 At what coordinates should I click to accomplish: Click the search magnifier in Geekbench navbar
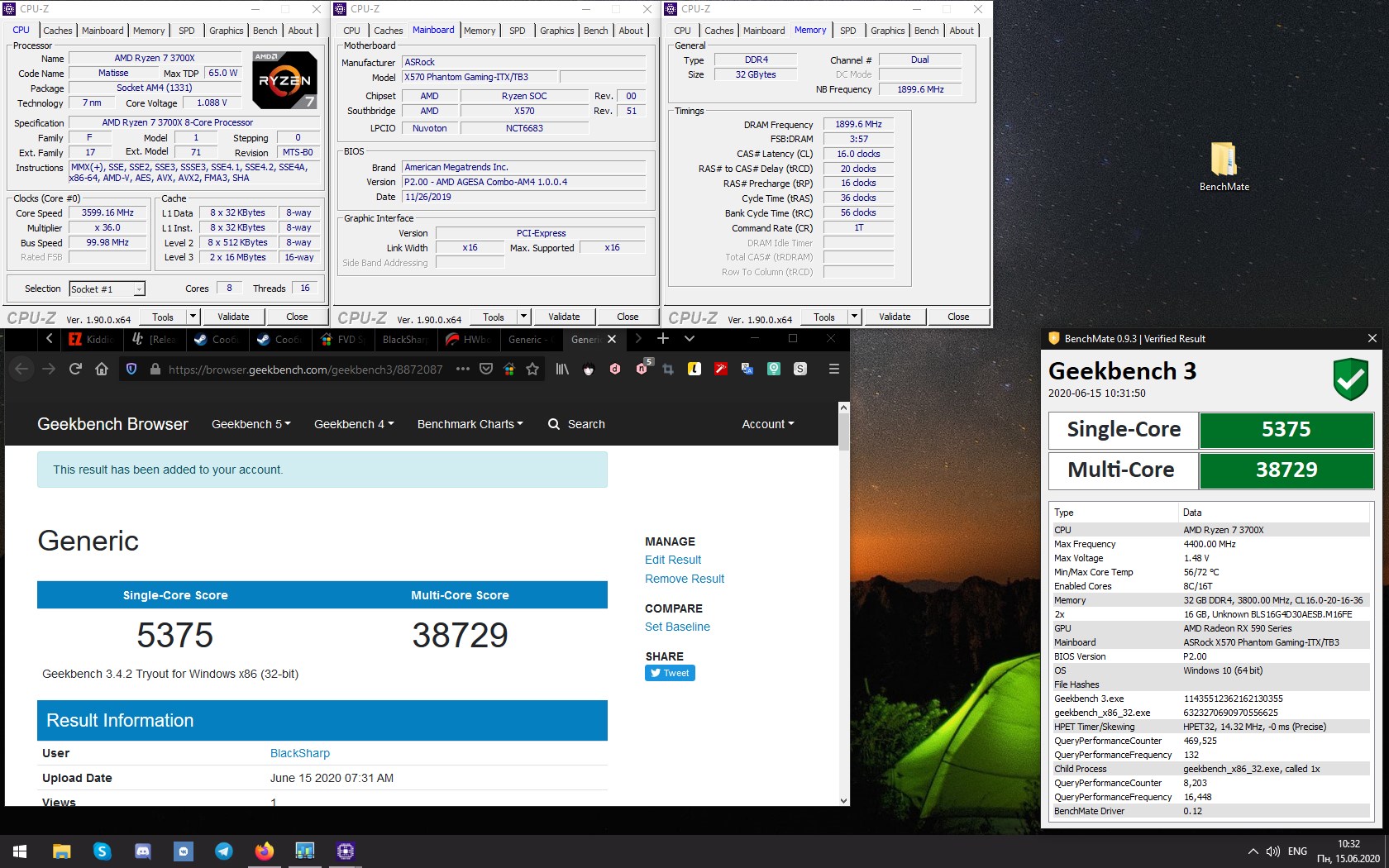pyautogui.click(x=554, y=424)
